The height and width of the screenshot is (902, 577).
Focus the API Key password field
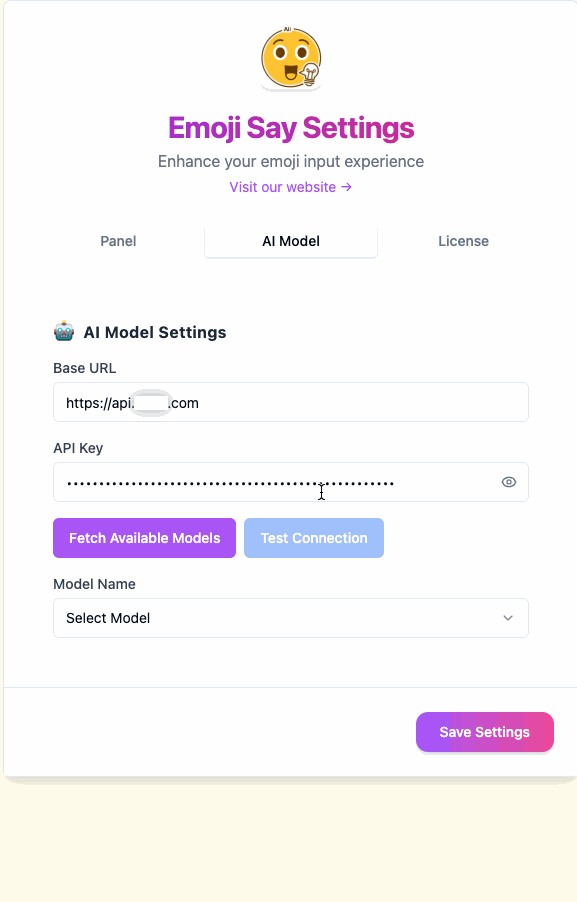click(x=291, y=482)
